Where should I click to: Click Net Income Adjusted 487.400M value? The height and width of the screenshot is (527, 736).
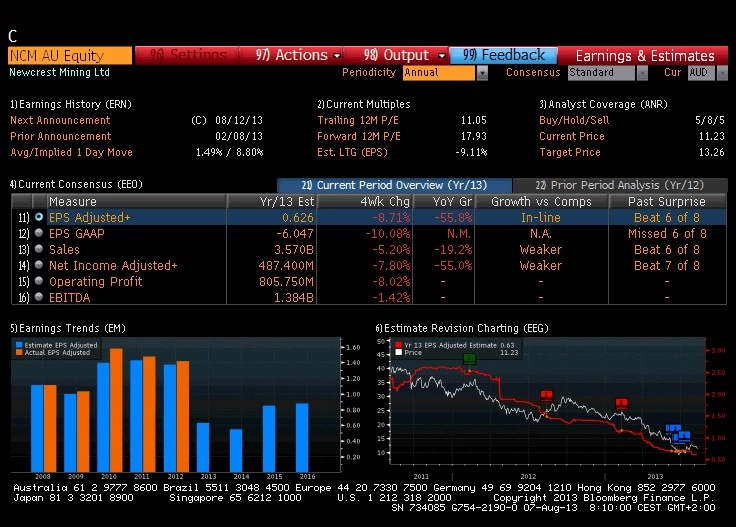(286, 266)
